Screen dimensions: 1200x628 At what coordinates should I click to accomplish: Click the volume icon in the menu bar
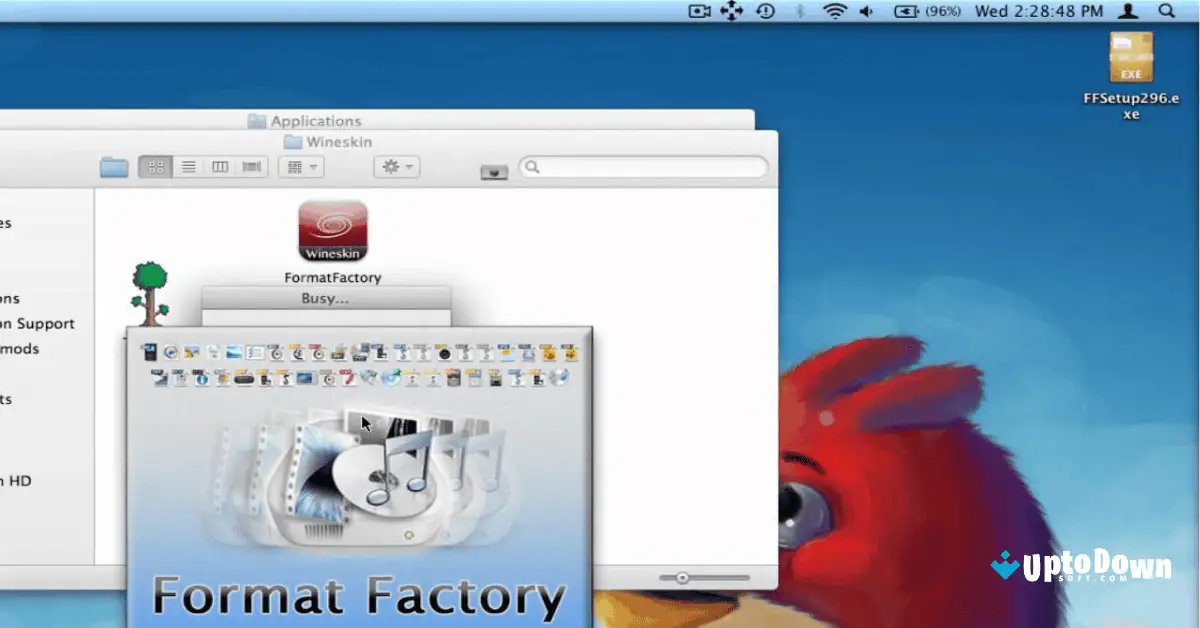point(864,11)
